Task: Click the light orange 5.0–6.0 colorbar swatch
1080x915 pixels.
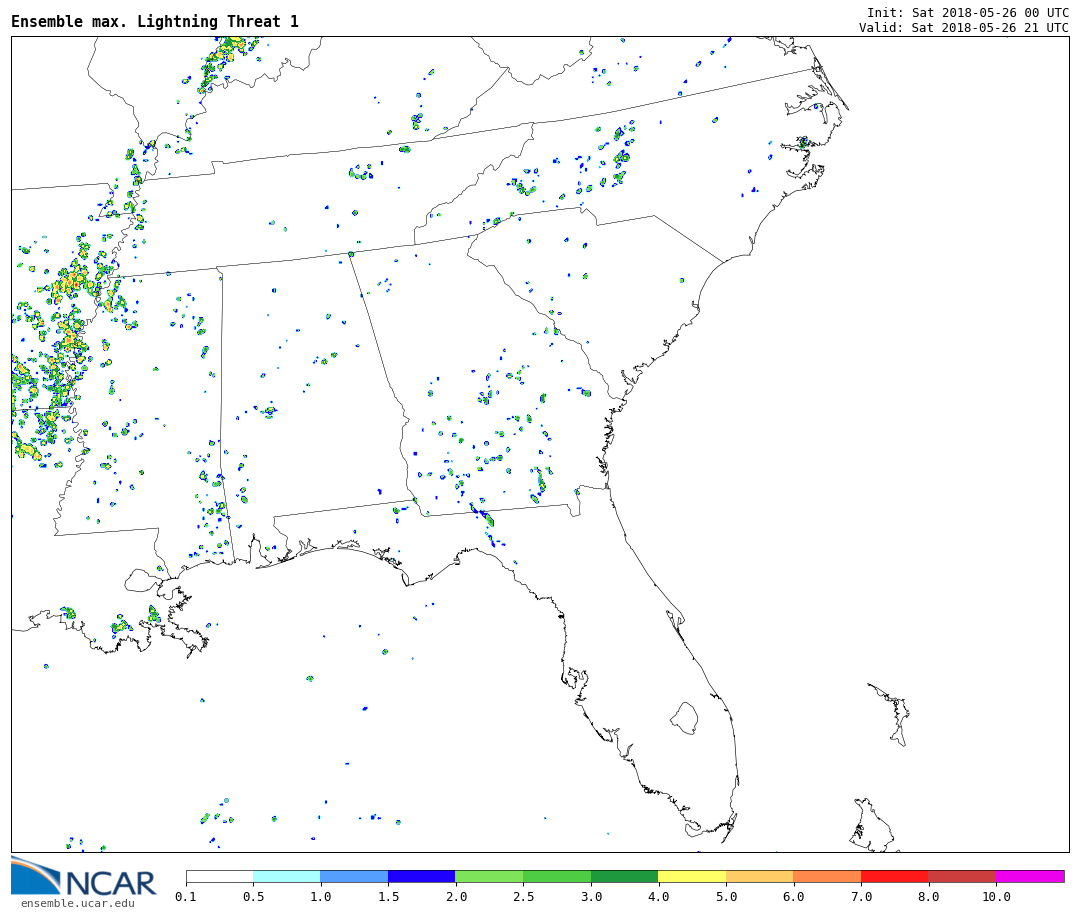Action: 760,876
